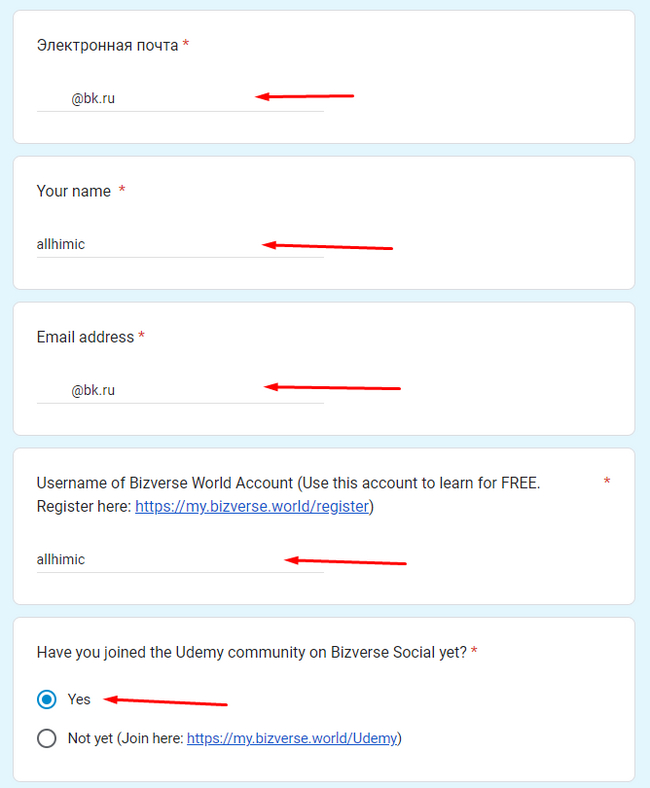Image resolution: width=650 pixels, height=788 pixels.
Task: Click the Bizverse World username field
Action: tap(180, 559)
